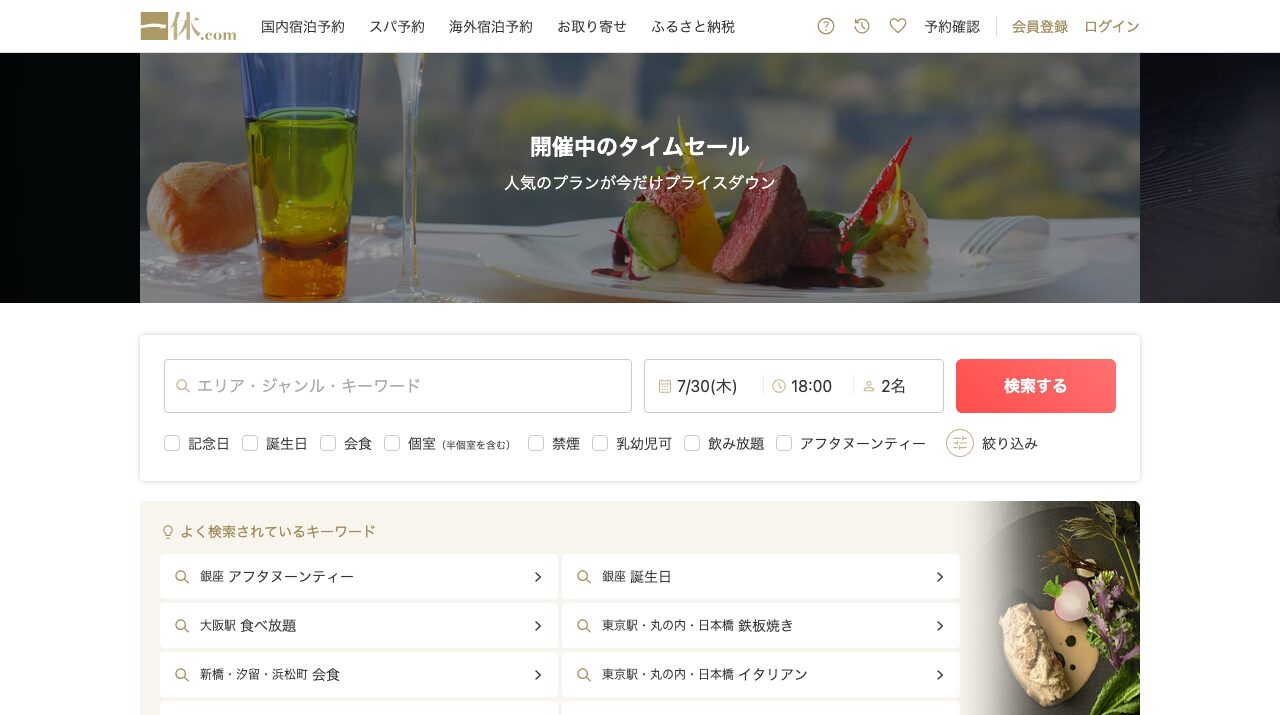Click chevron on 東京駅 鉄板焼き row
Viewport: 1280px width, 715px height.
point(939,626)
